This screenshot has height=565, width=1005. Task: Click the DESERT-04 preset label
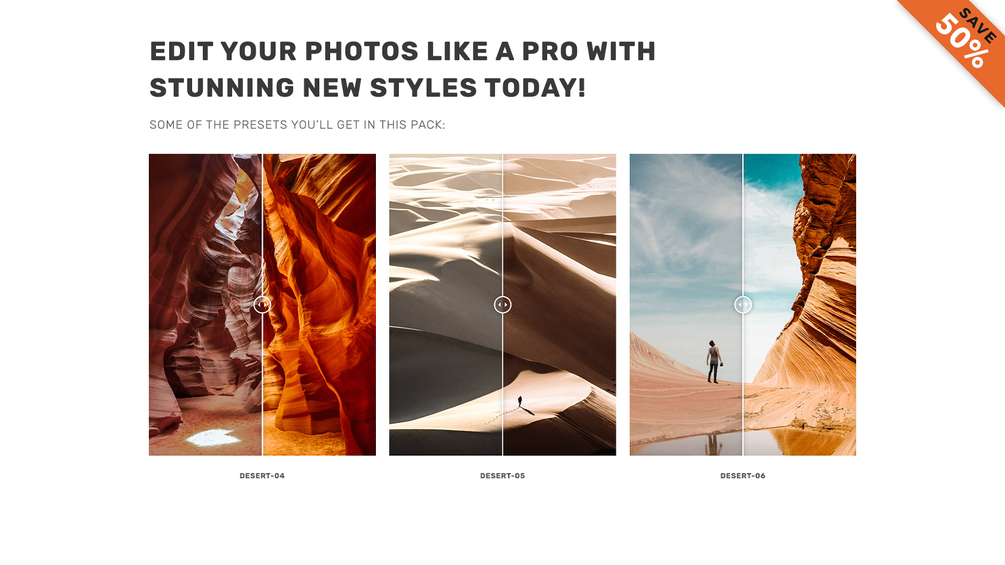click(x=262, y=475)
